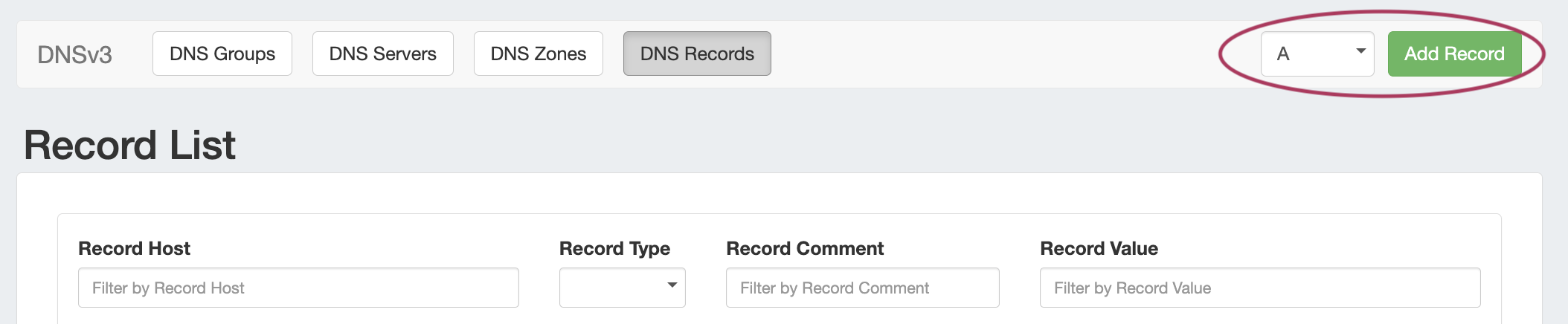The height and width of the screenshot is (324, 1568).
Task: Select the active DNS Records tab
Action: (697, 54)
